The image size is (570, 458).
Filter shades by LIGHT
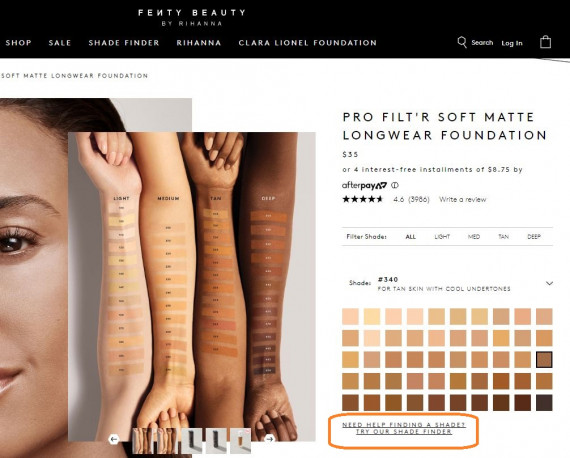(x=442, y=237)
